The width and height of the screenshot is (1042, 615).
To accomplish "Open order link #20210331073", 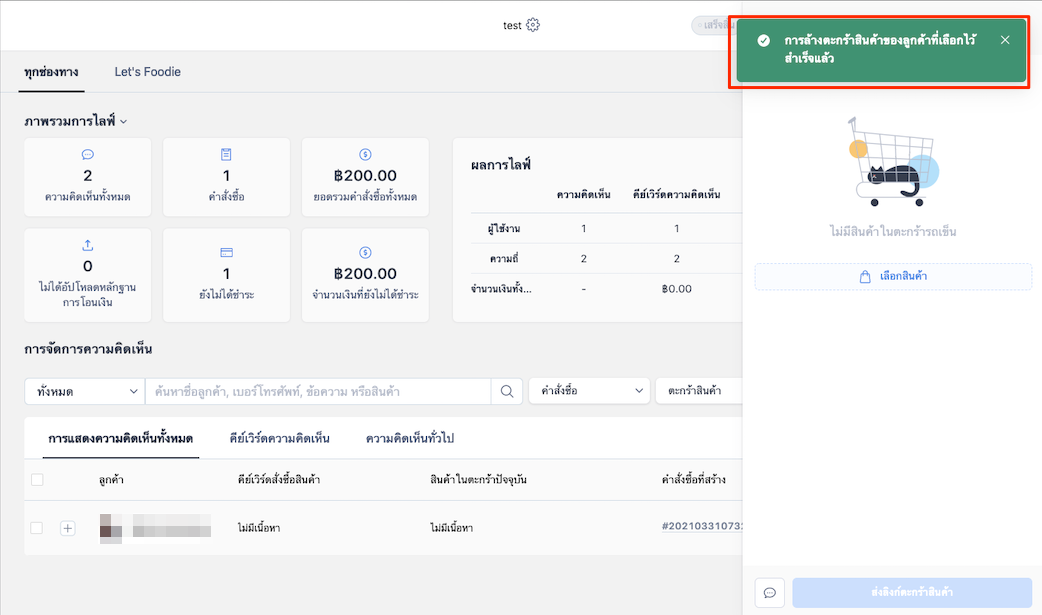I will 702,526.
